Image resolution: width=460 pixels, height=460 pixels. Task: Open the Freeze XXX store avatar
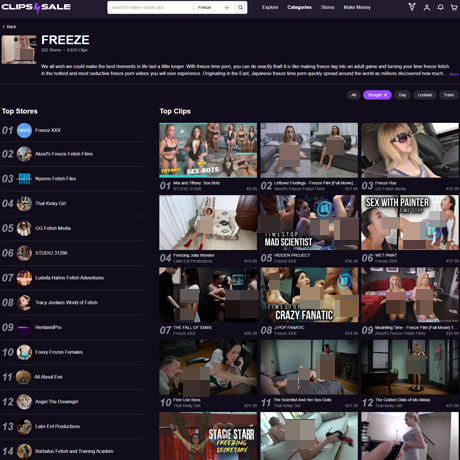[24, 130]
